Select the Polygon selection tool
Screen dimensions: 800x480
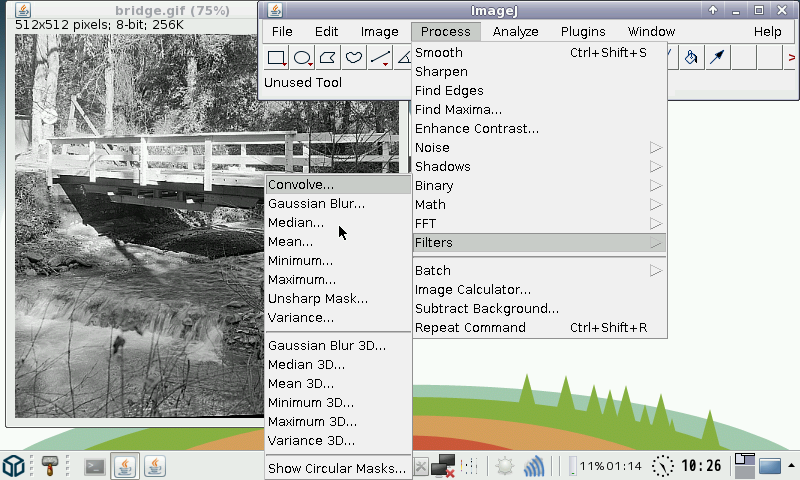click(x=328, y=57)
